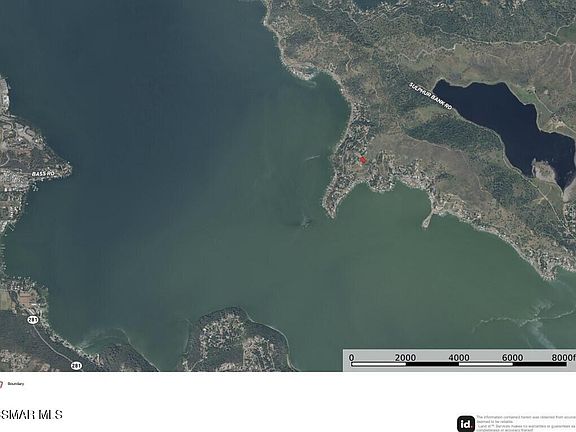Click the red parcel marker on the peninsula

363,160
